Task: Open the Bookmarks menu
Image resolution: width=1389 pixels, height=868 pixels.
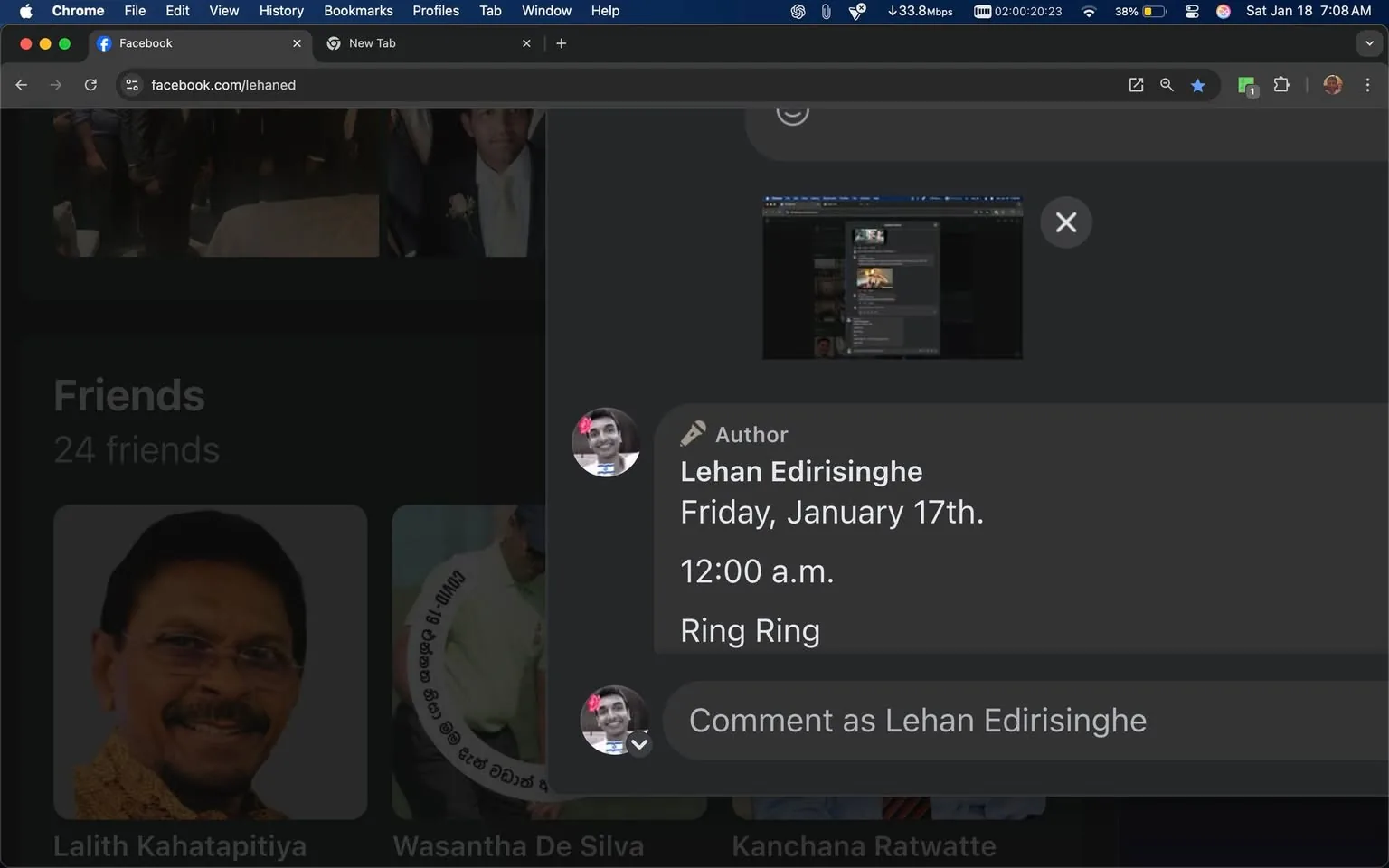Action: pyautogui.click(x=358, y=11)
